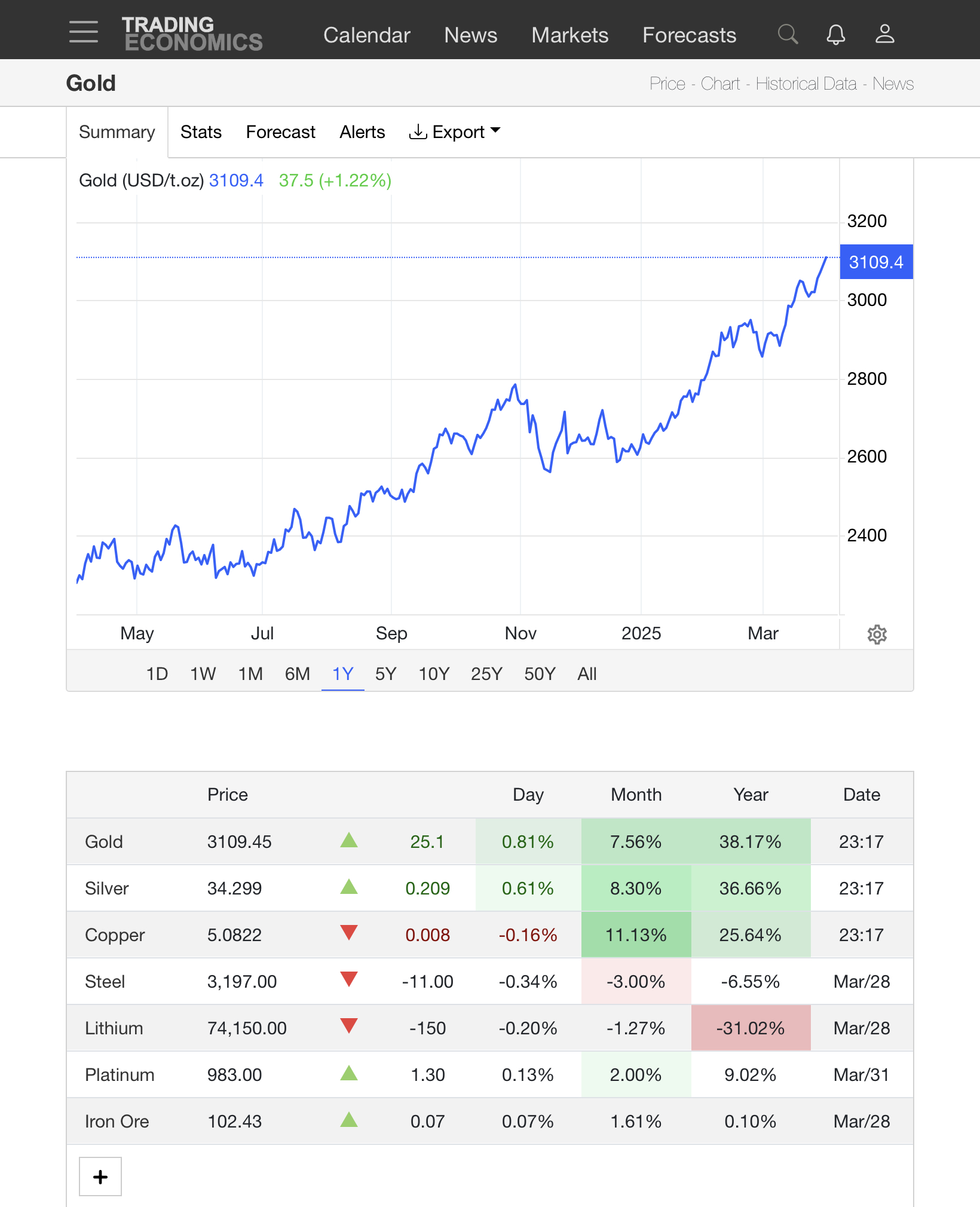
Task: Click the Export download icon
Action: (418, 131)
